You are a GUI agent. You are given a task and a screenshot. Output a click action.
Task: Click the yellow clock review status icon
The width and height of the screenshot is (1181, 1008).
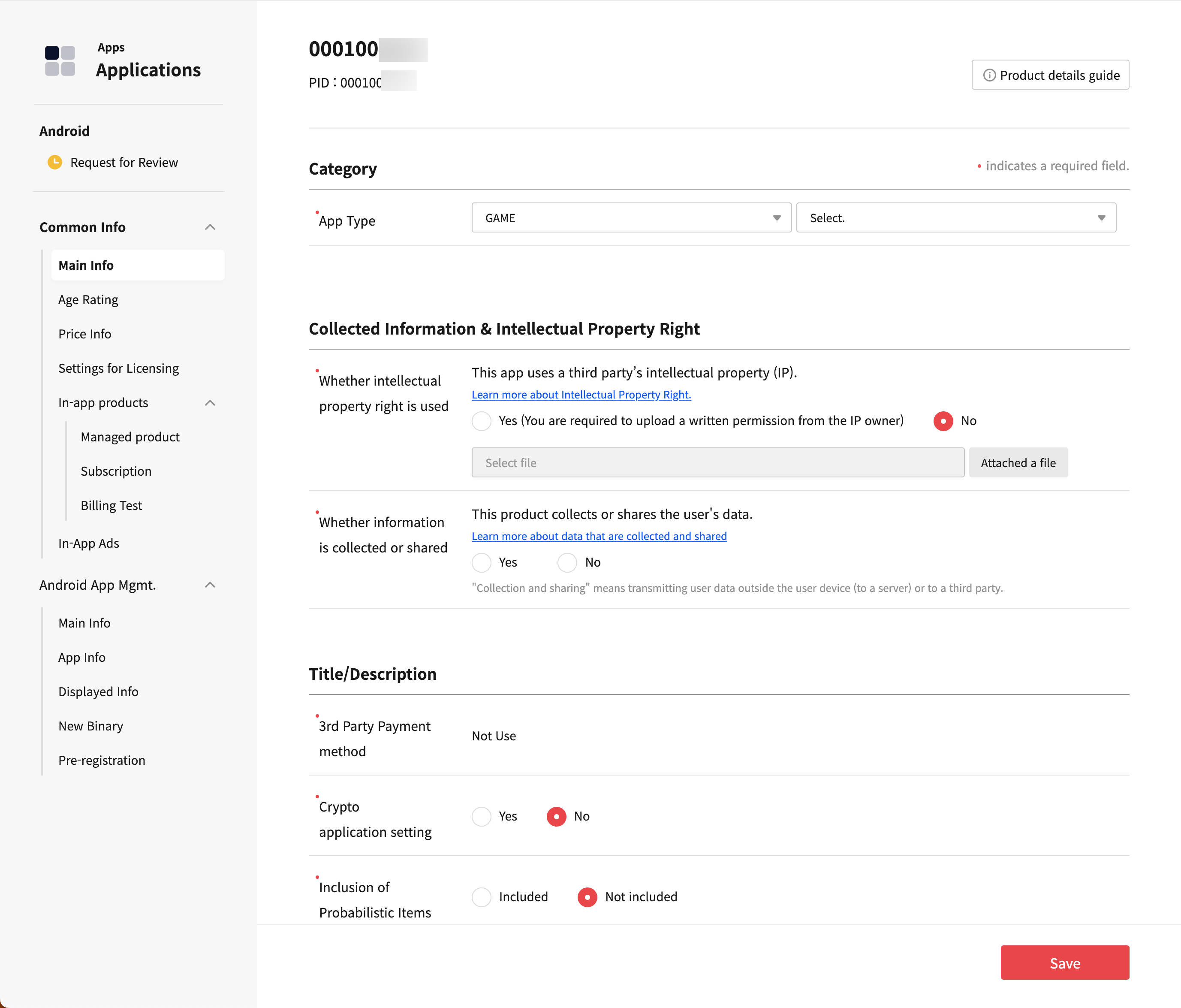(55, 163)
